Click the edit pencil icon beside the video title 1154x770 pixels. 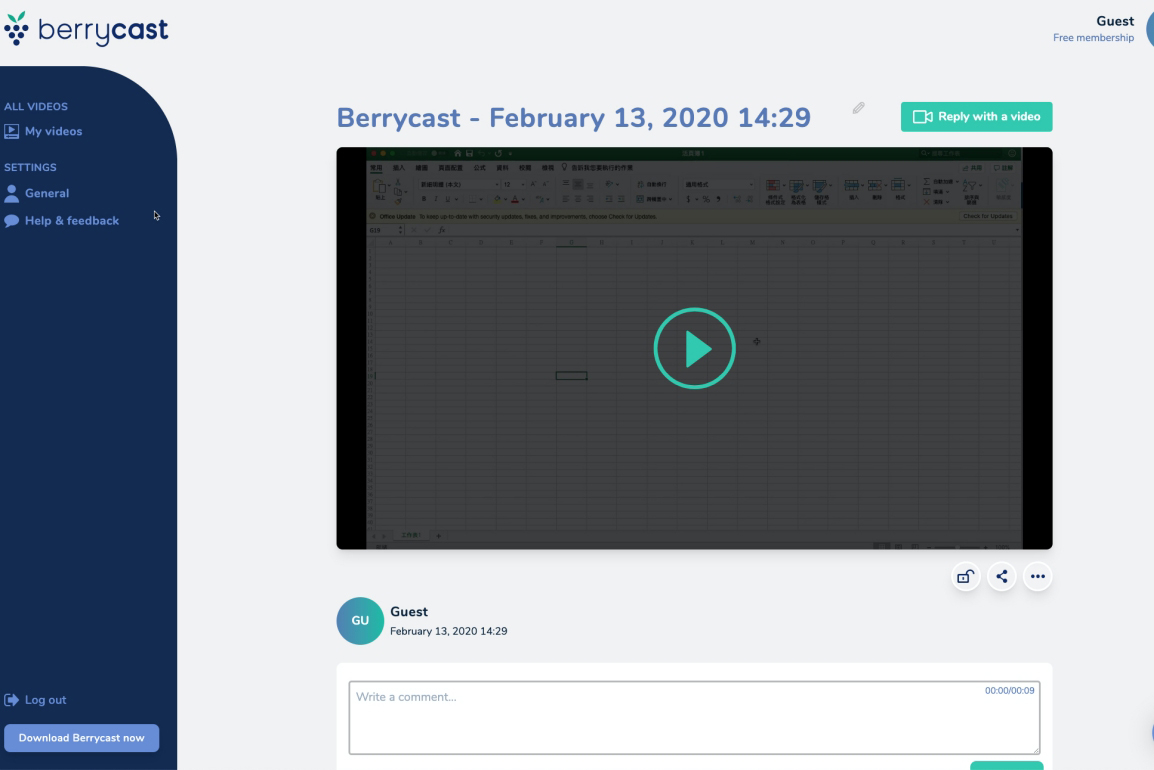(x=857, y=108)
